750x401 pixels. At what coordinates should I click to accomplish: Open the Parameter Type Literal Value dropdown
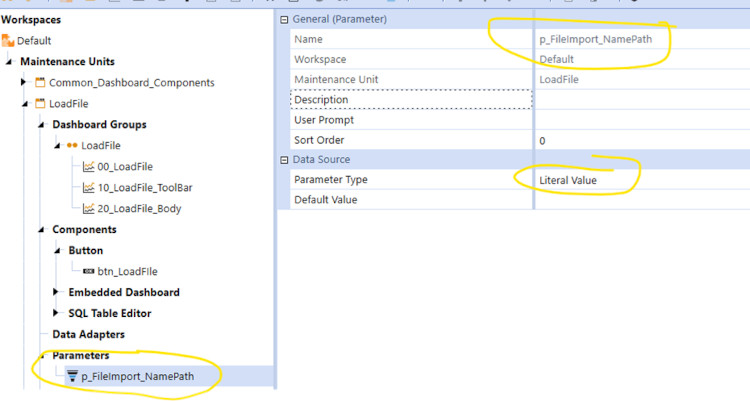click(x=640, y=180)
